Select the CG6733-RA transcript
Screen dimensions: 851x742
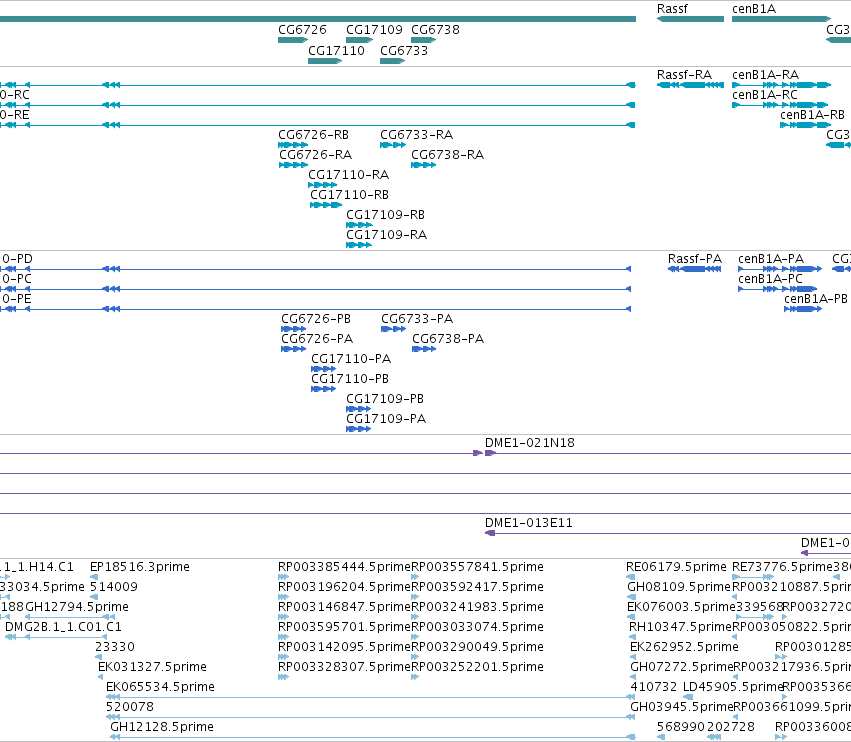pyautogui.click(x=393, y=145)
